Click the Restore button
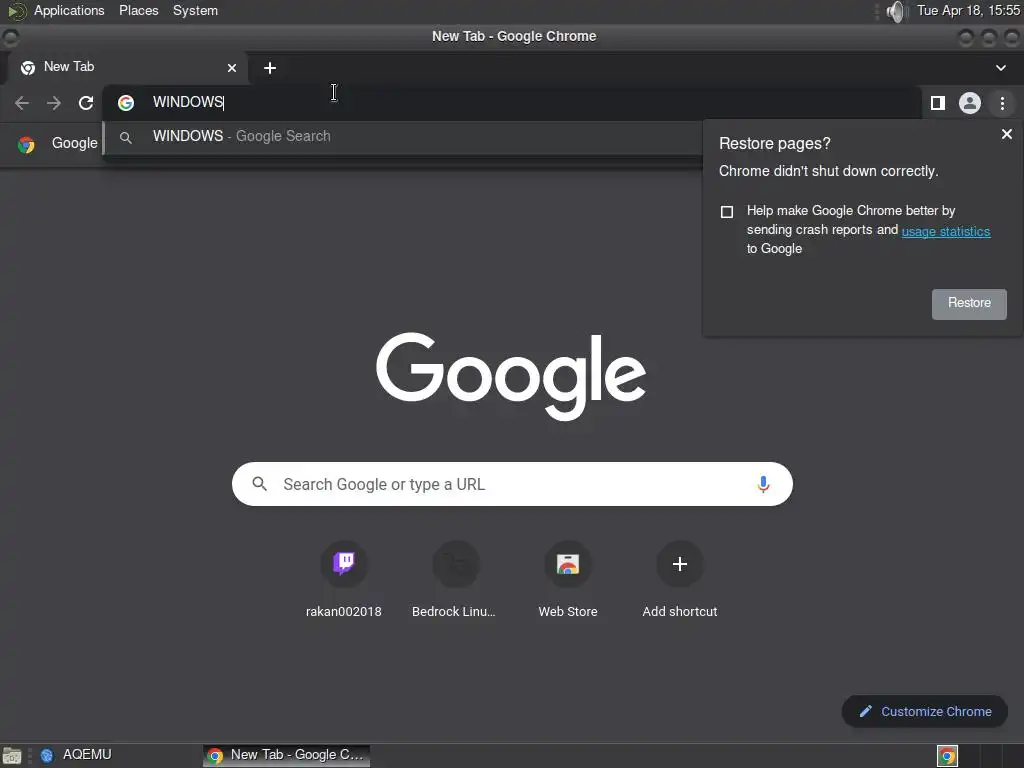 969,304
